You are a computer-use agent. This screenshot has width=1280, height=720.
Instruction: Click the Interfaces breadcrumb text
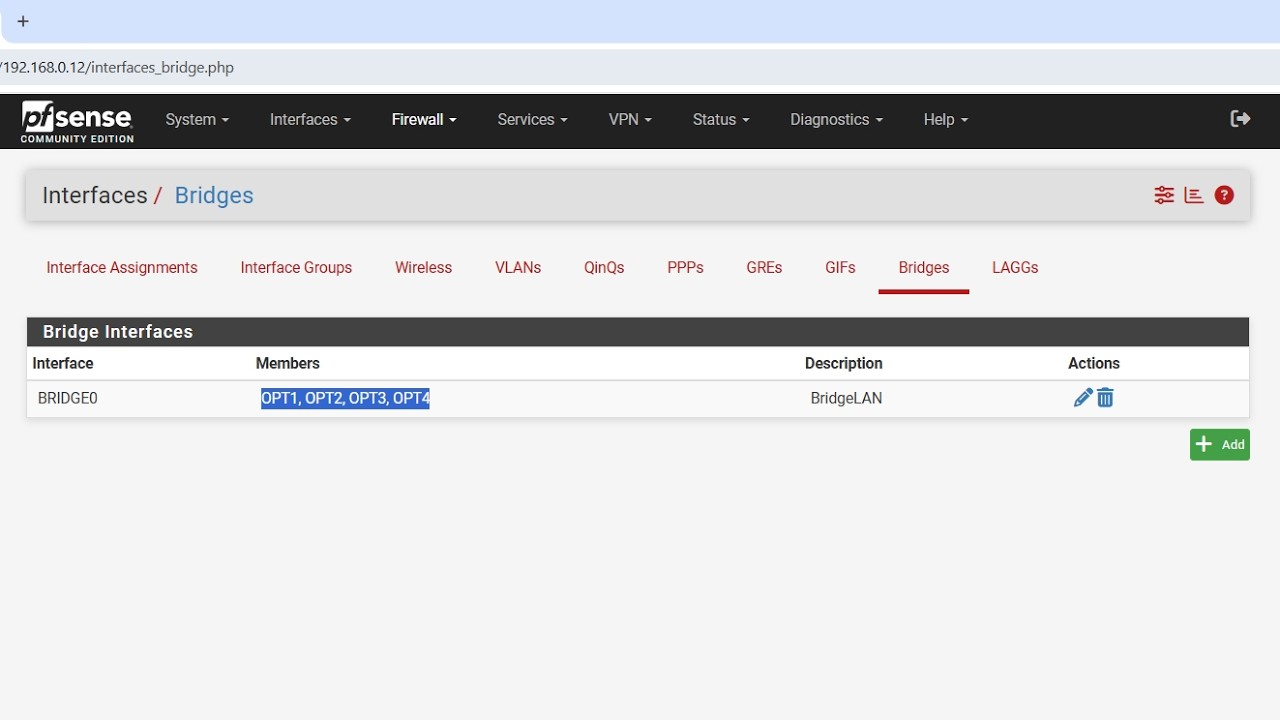coord(95,195)
